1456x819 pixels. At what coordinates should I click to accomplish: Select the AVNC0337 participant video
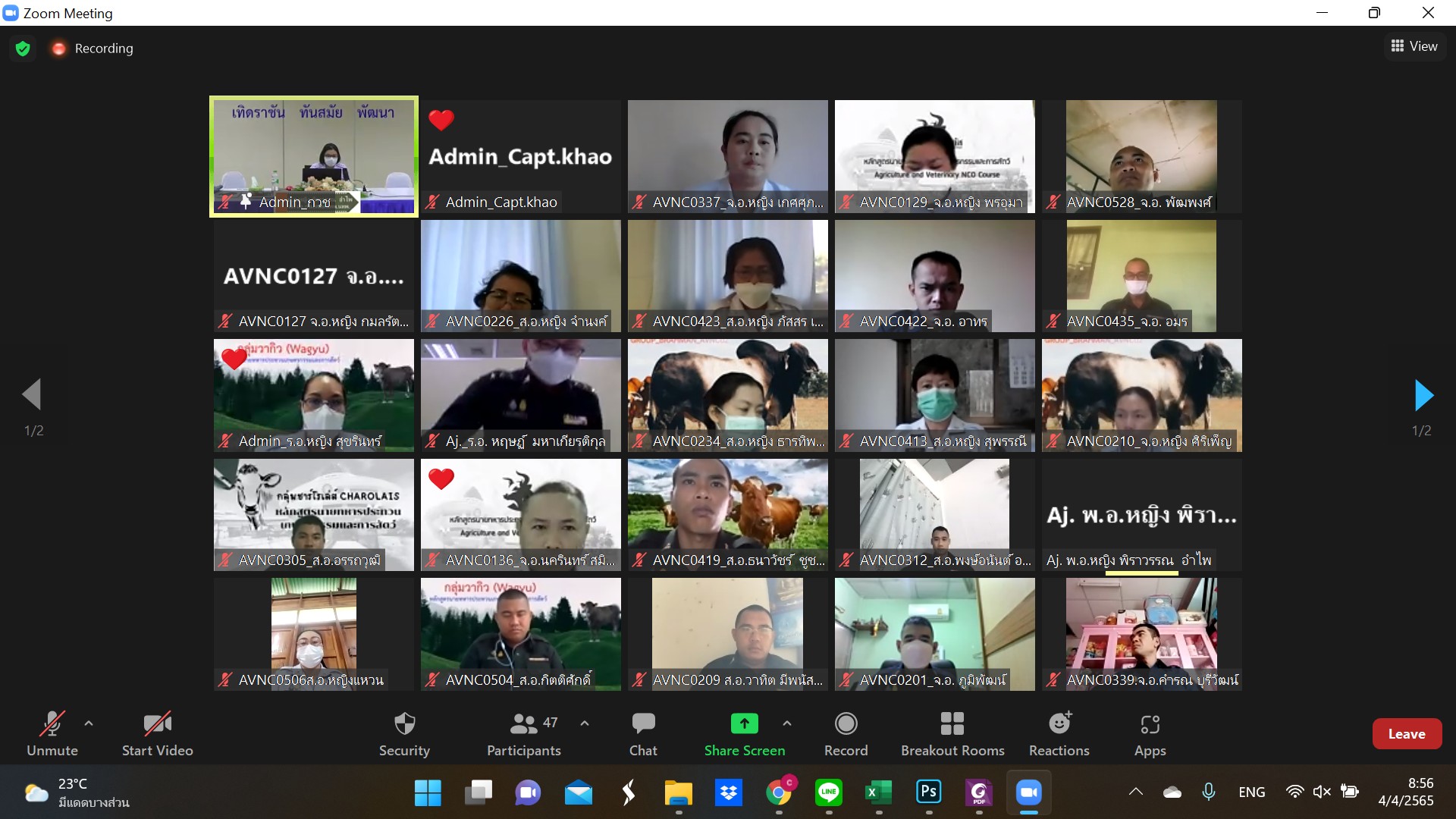(x=728, y=157)
